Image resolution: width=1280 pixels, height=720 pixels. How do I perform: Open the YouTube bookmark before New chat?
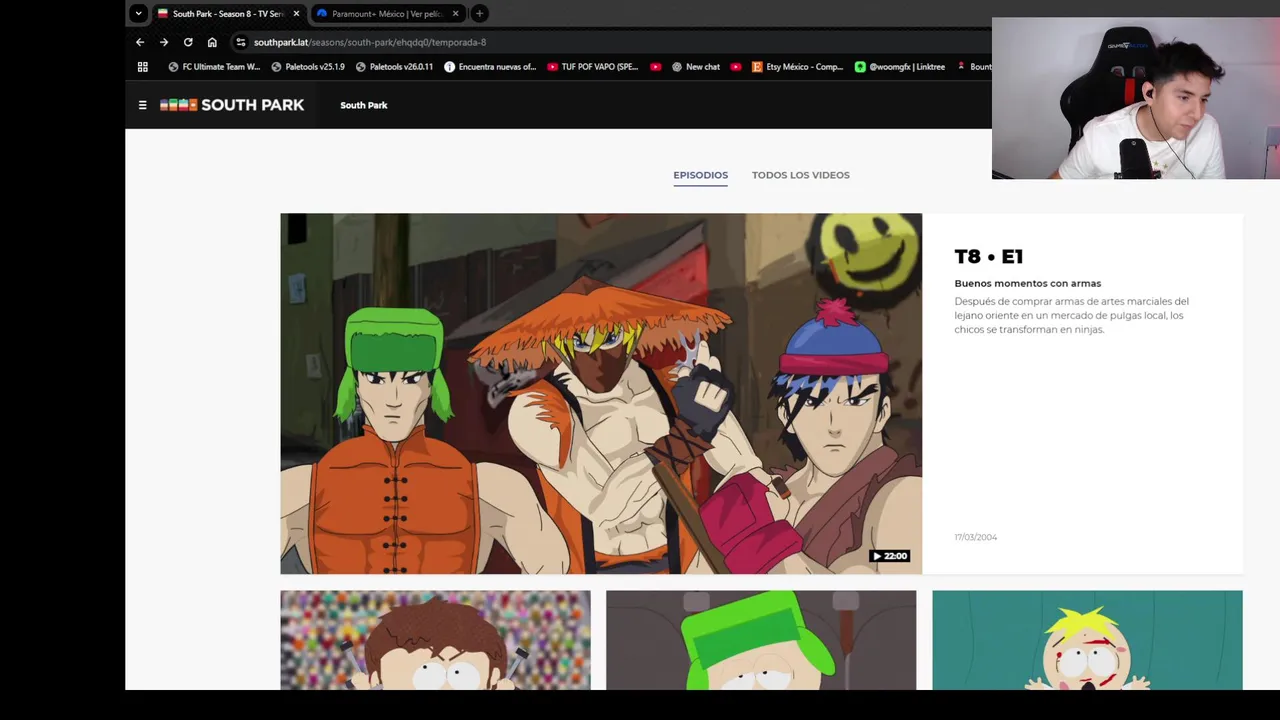tap(656, 67)
